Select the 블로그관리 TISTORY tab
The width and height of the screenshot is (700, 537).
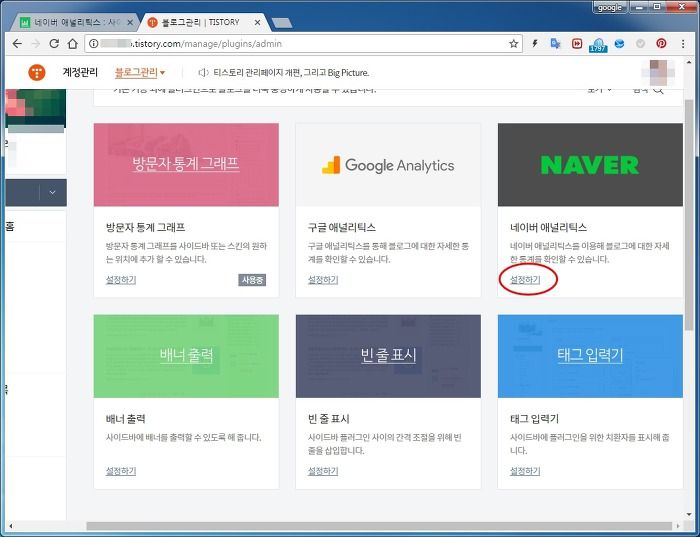click(201, 22)
